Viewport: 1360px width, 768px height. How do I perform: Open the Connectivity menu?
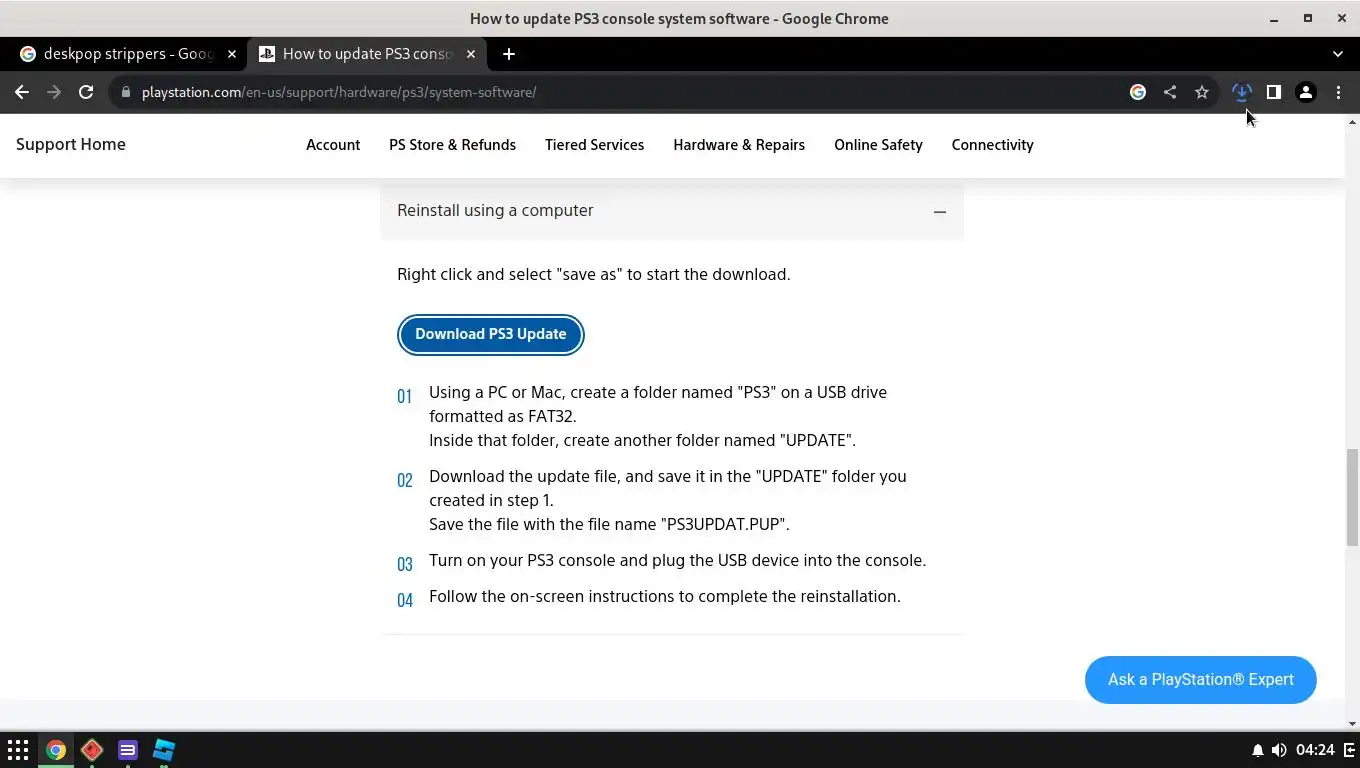[992, 145]
